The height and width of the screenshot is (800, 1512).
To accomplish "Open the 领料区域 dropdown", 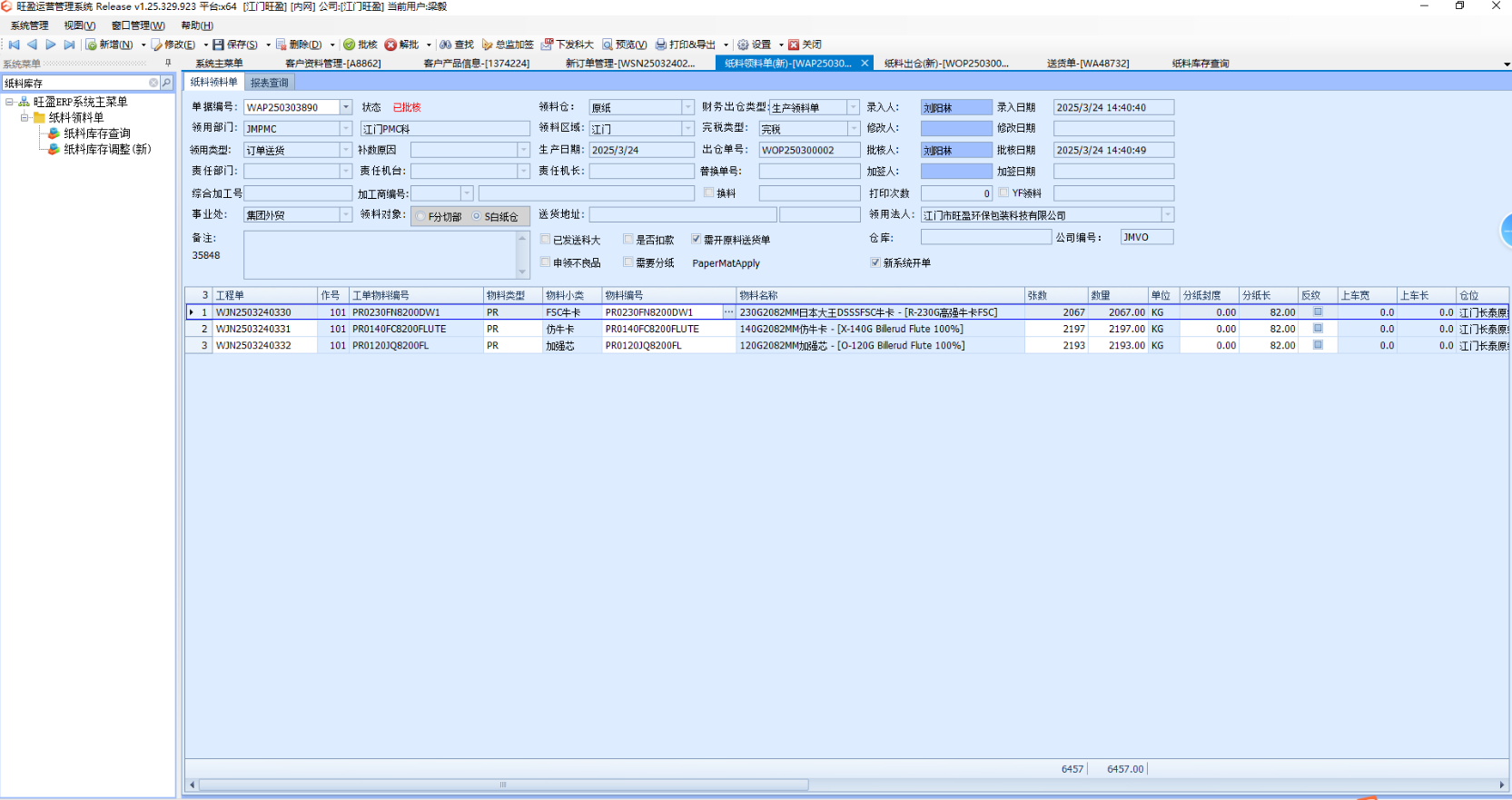I will point(687,129).
